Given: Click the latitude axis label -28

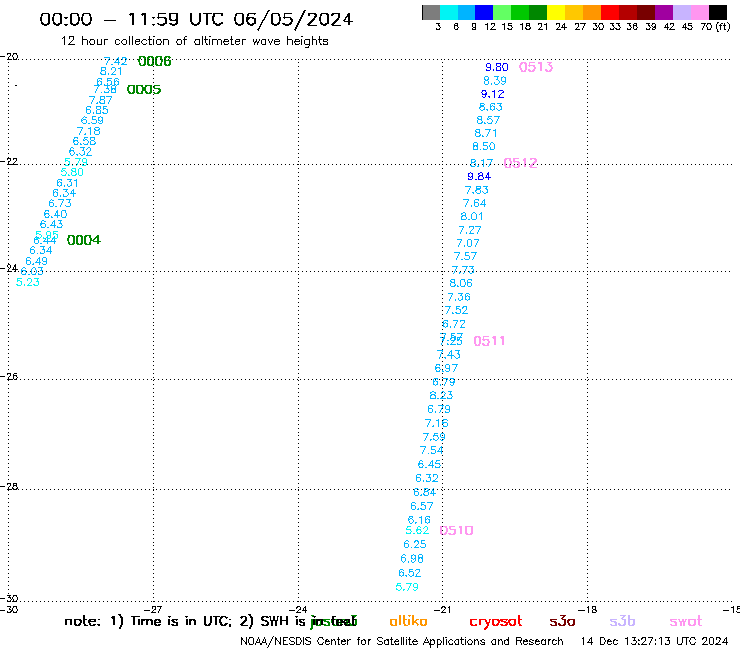Looking at the screenshot, I should pos(9,486).
